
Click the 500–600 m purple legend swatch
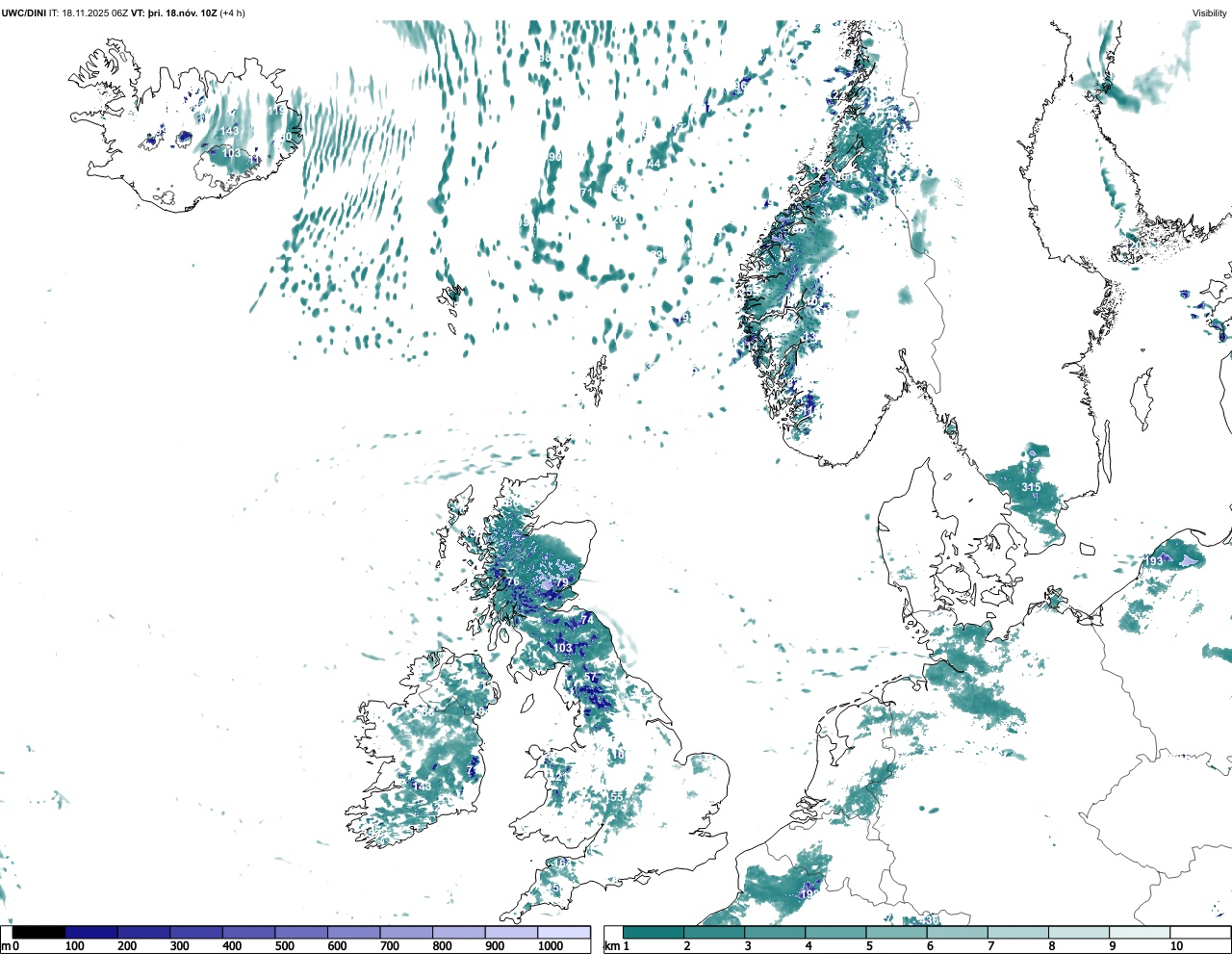coord(301,933)
